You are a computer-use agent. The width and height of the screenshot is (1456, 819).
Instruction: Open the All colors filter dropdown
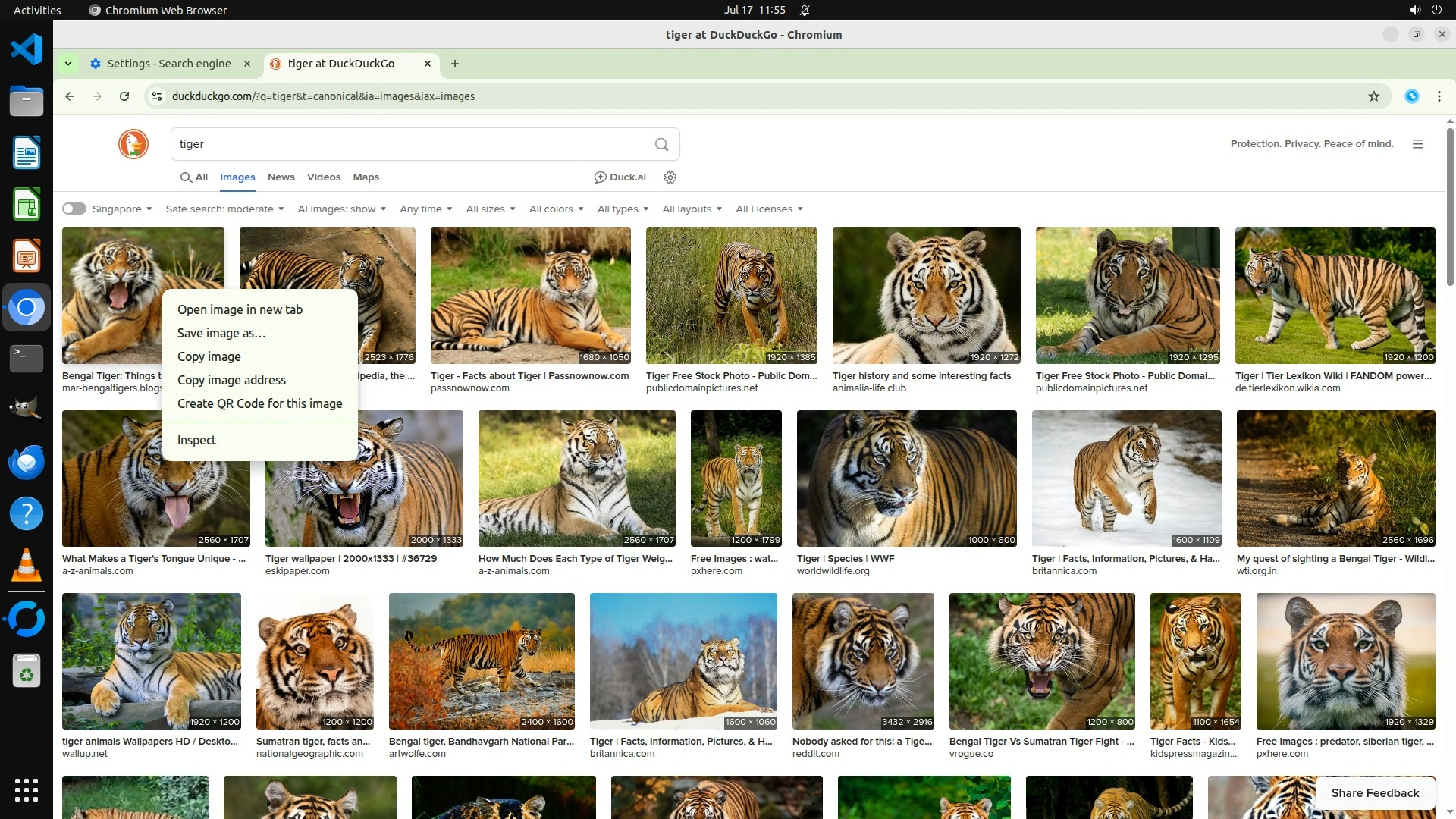tap(556, 209)
